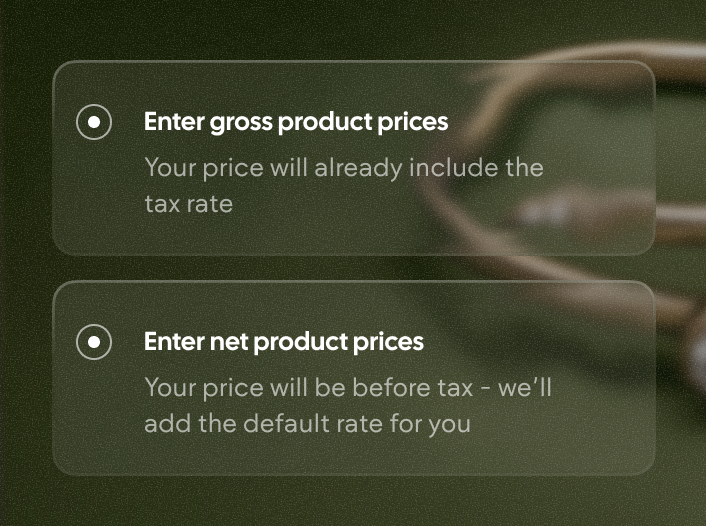This screenshot has height=526, width=706.
Task: Click the 'Enter gross product prices' heading
Action: pyautogui.click(x=296, y=122)
